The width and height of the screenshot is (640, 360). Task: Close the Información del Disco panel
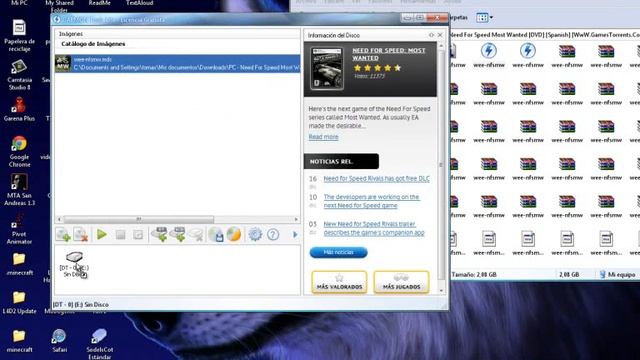point(440,35)
